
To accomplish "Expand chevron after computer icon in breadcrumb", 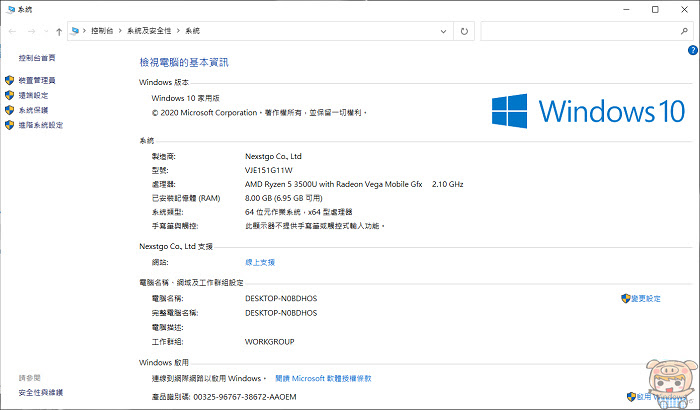I will pyautogui.click(x=84, y=31).
